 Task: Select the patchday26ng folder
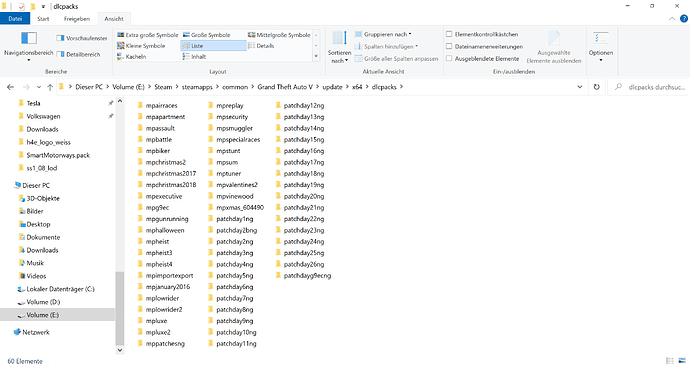click(x=300, y=264)
